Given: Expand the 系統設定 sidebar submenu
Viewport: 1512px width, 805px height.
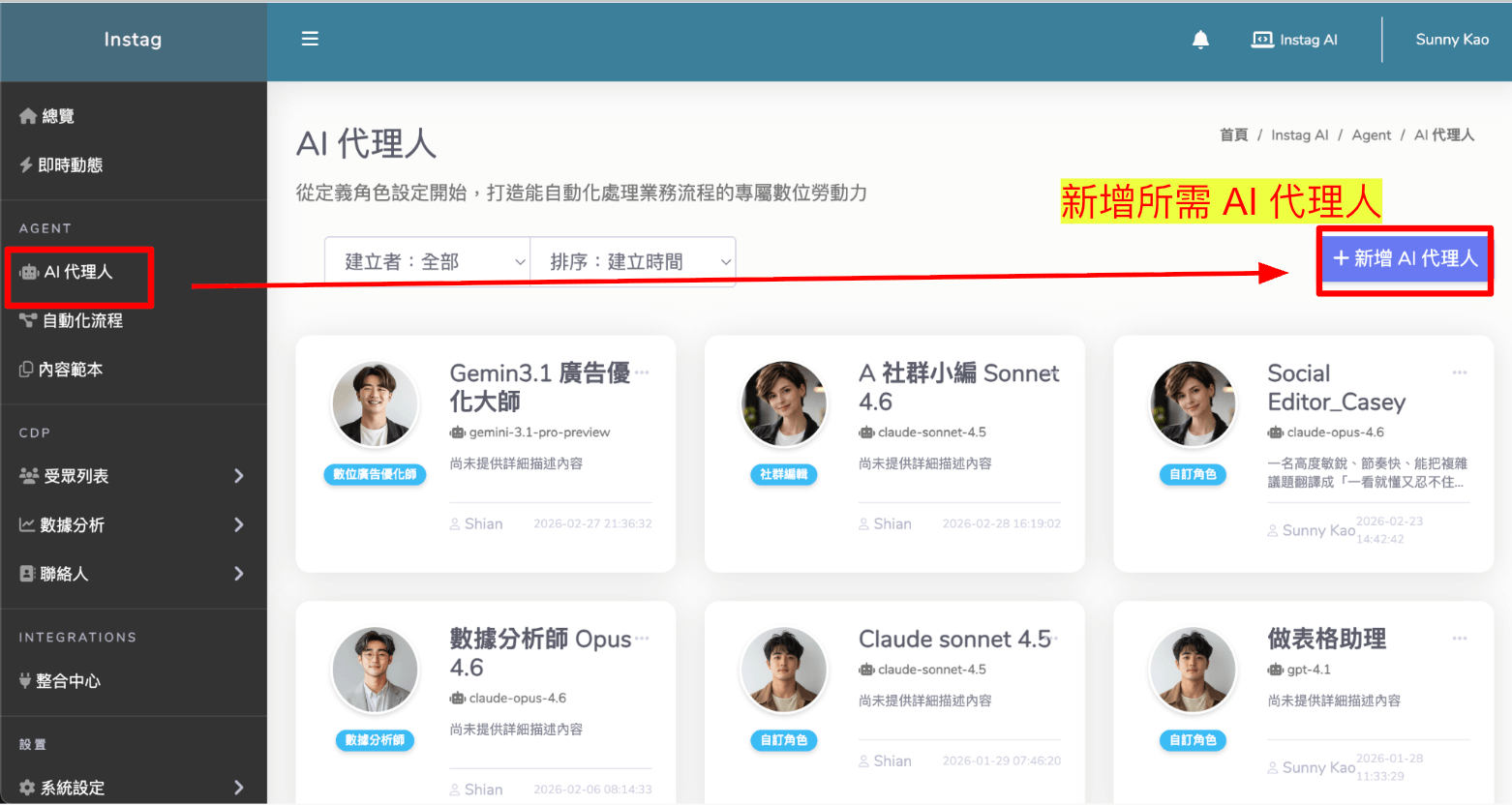Looking at the screenshot, I should tap(238, 788).
